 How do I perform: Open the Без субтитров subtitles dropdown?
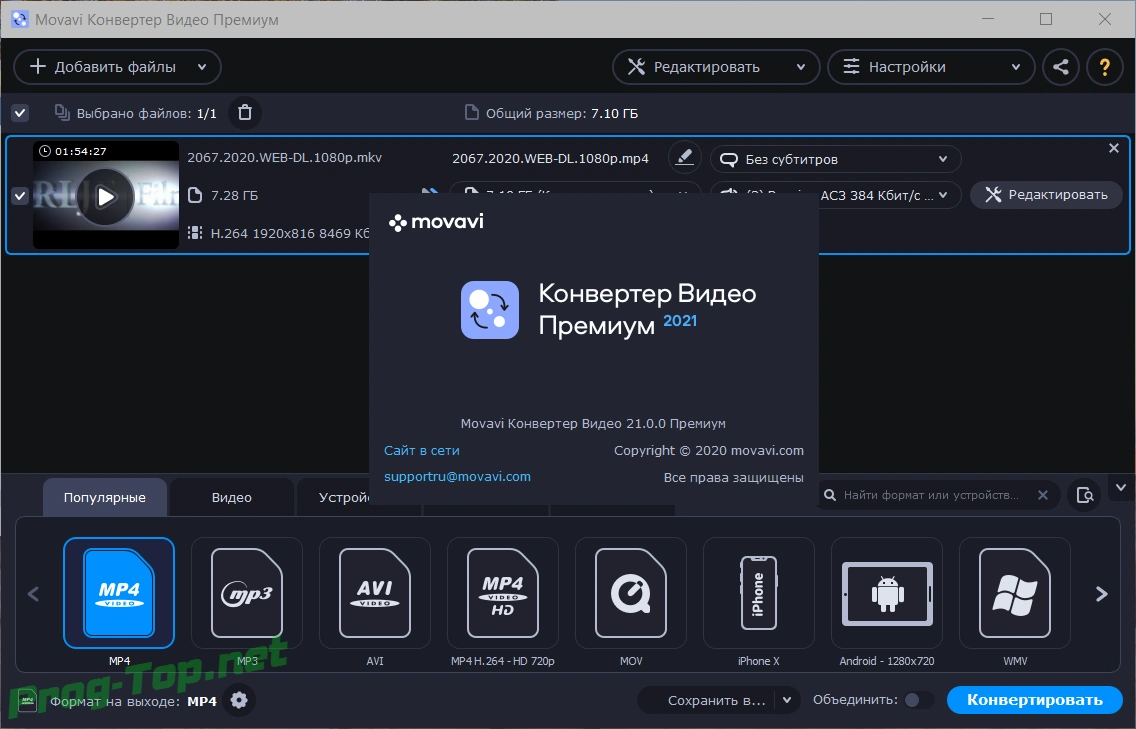(835, 159)
